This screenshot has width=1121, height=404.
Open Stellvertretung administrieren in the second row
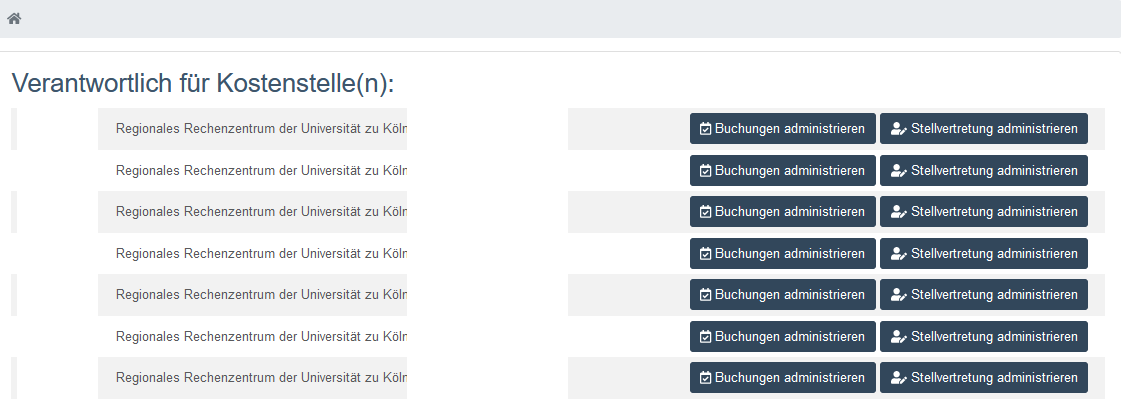tap(984, 170)
